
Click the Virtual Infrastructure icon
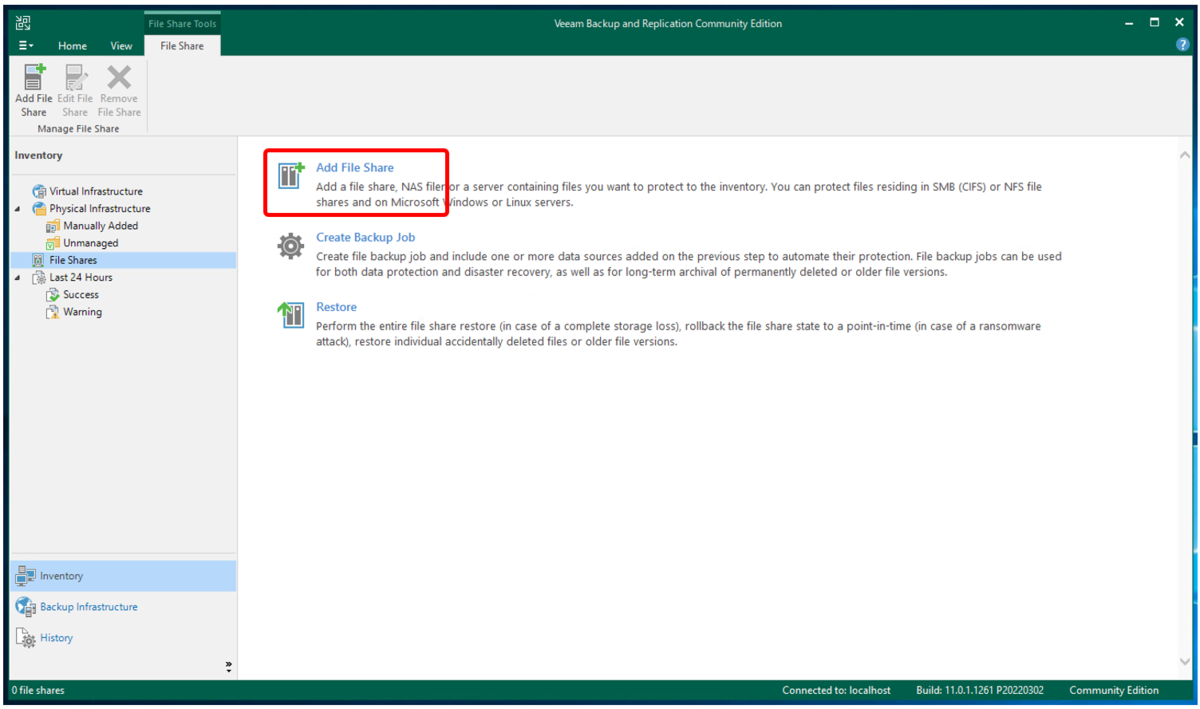click(39, 191)
